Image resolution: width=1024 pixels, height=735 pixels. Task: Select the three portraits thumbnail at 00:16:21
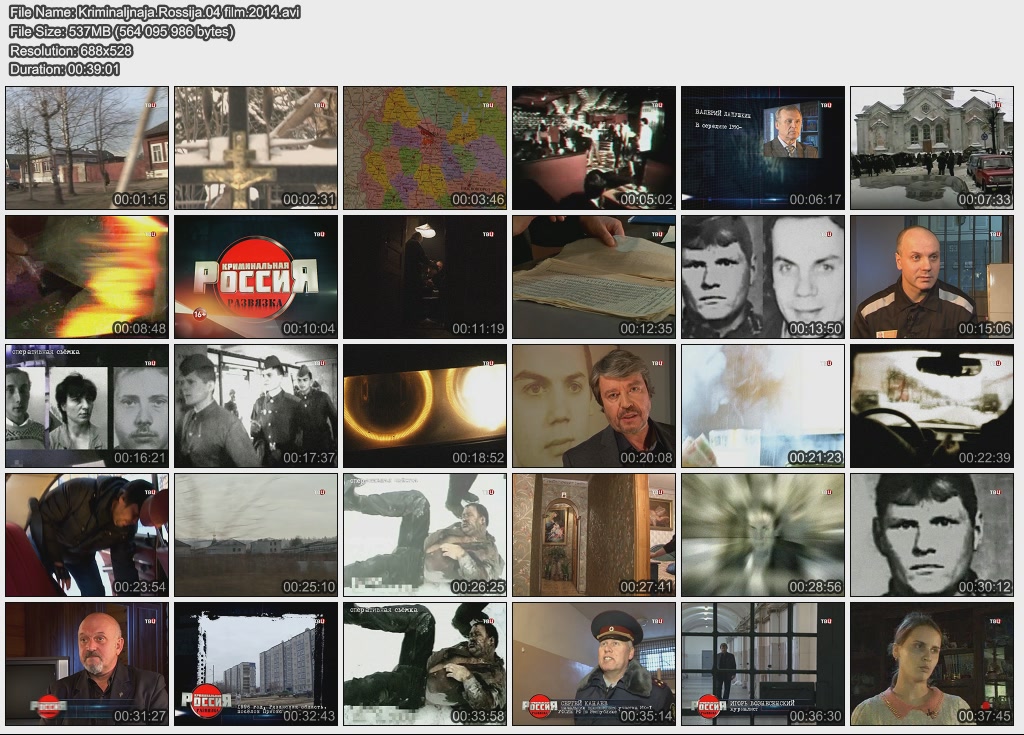tap(87, 405)
